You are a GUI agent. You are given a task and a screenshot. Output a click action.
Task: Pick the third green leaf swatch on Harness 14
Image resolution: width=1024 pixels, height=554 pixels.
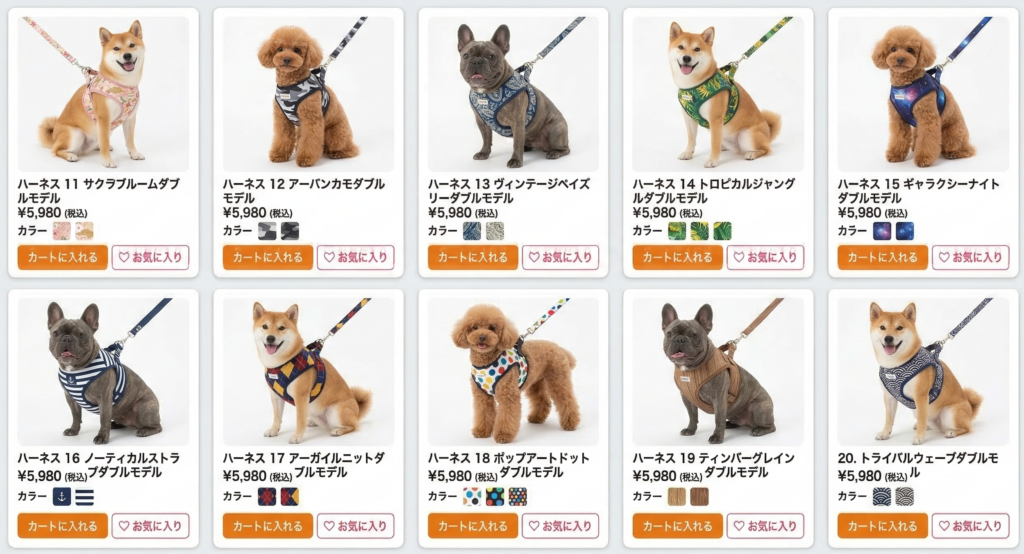tap(722, 231)
